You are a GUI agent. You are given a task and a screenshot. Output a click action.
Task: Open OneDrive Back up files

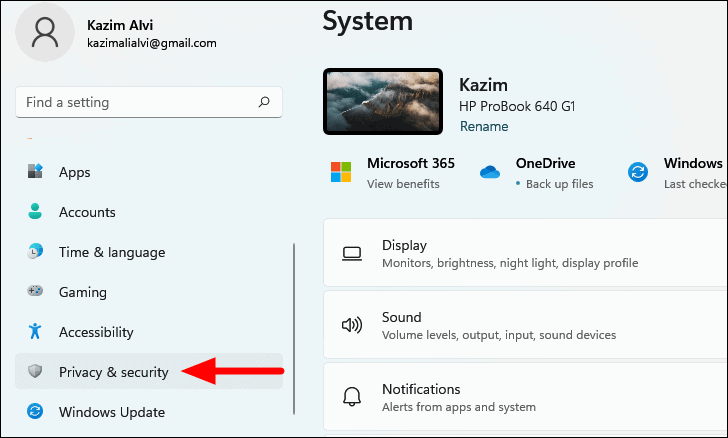pyautogui.click(x=559, y=184)
